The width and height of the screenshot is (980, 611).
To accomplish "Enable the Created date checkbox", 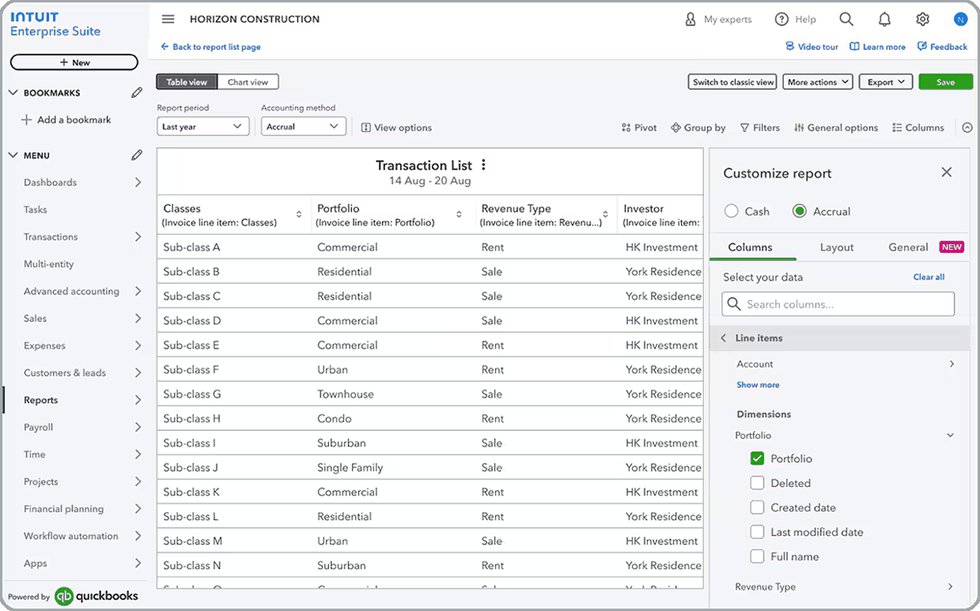I will tap(757, 508).
